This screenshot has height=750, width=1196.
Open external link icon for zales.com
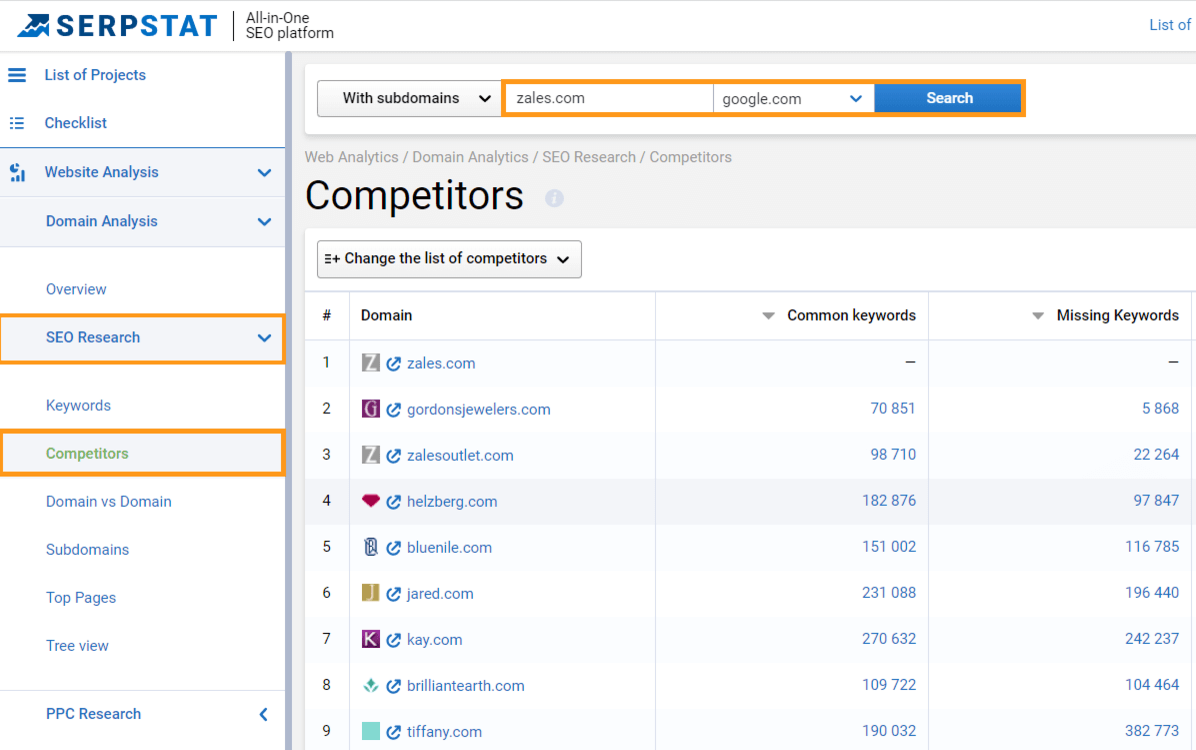(x=394, y=364)
